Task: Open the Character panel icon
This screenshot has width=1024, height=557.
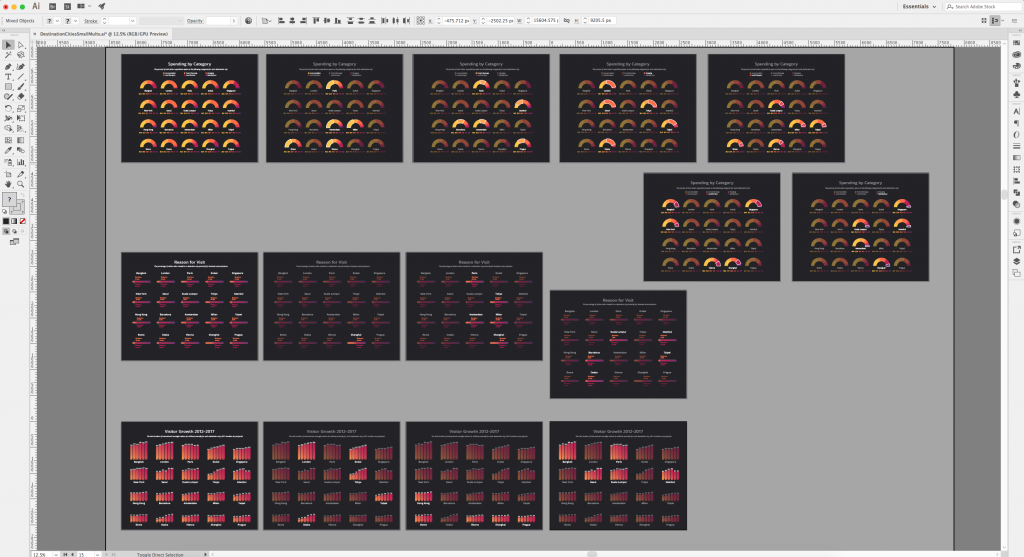Action: [x=1017, y=111]
